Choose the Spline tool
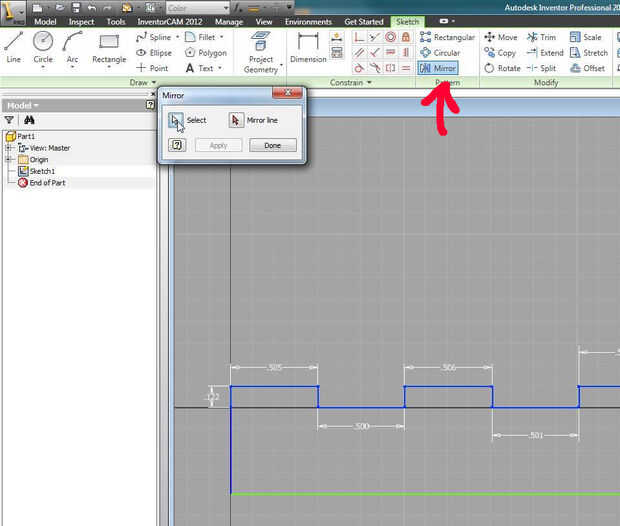 coord(153,37)
